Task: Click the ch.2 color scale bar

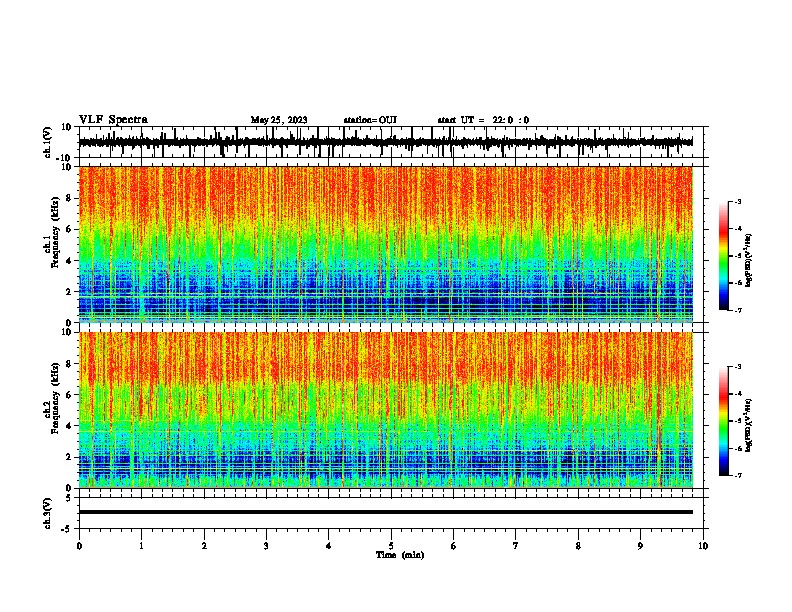Action: (724, 421)
